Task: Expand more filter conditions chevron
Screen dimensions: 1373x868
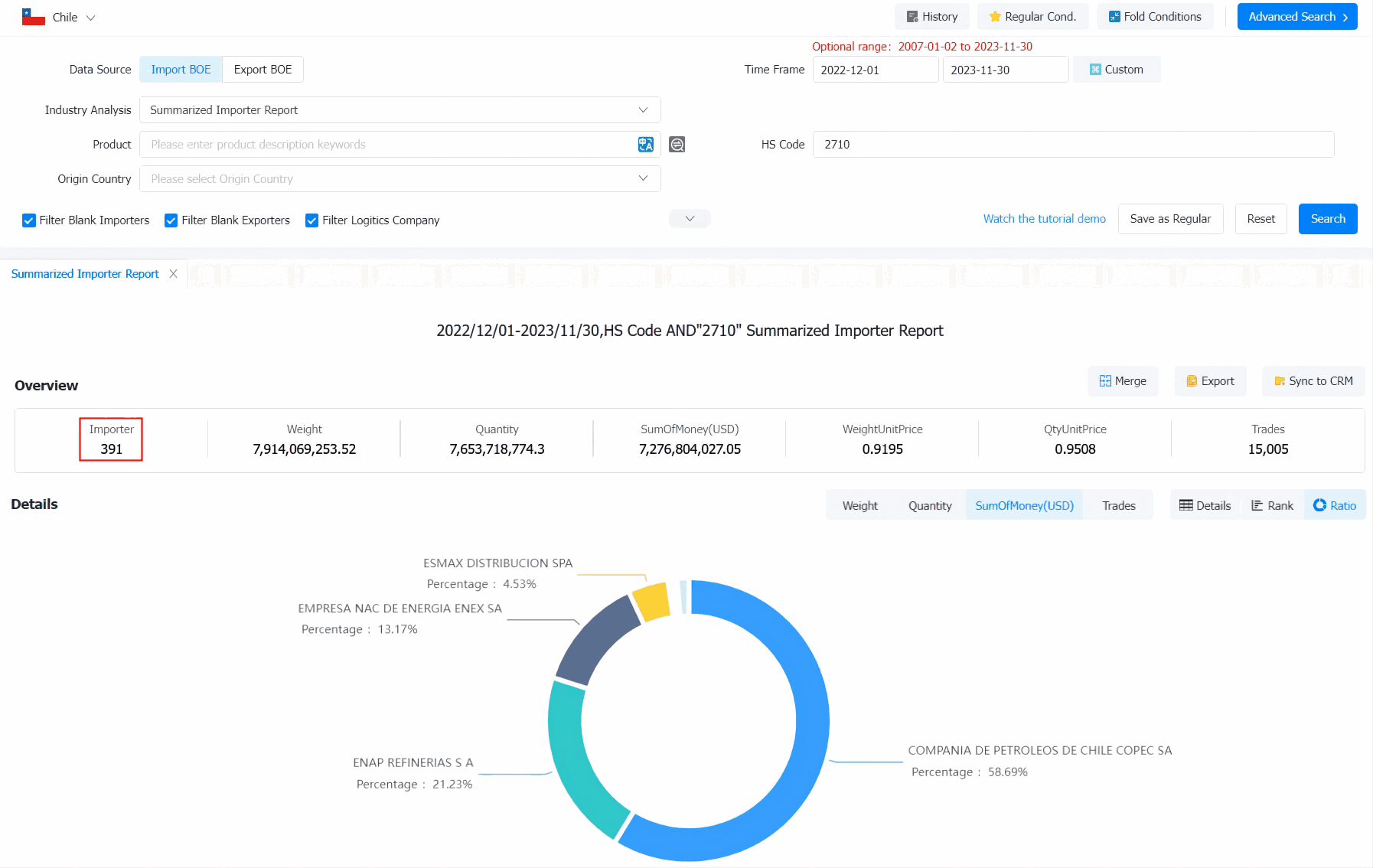Action: pyautogui.click(x=690, y=219)
